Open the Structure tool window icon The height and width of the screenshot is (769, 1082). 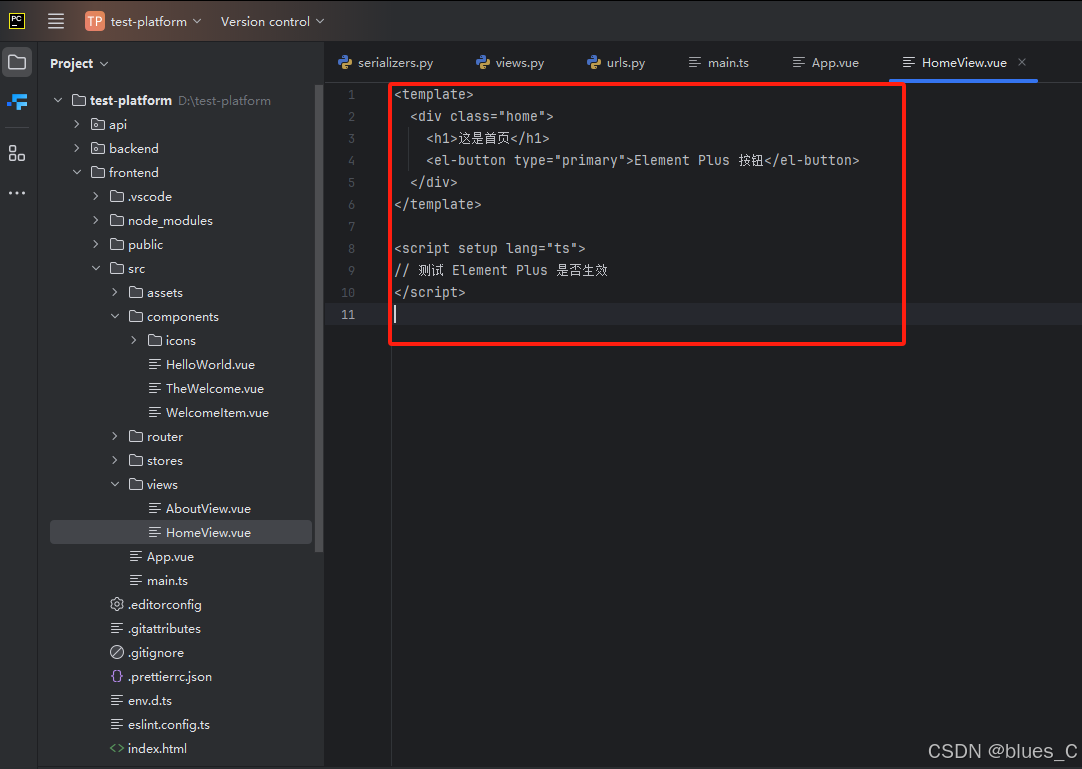17,153
